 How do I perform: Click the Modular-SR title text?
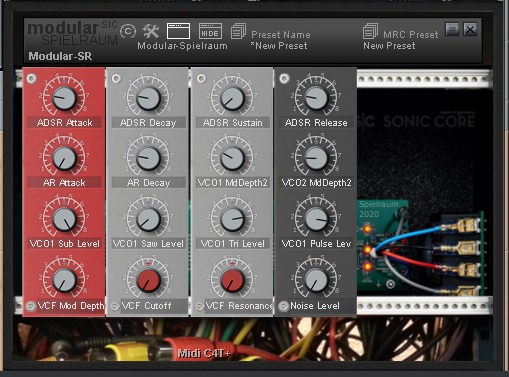60,56
